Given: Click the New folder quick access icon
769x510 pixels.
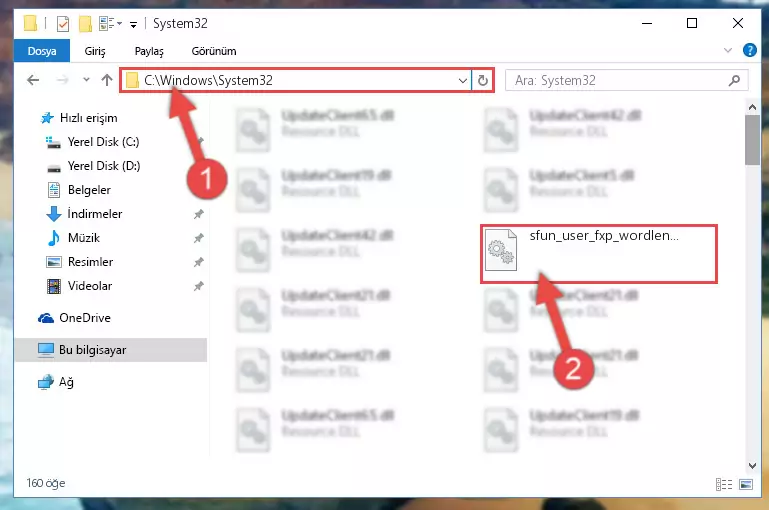Looking at the screenshot, I should point(85,24).
